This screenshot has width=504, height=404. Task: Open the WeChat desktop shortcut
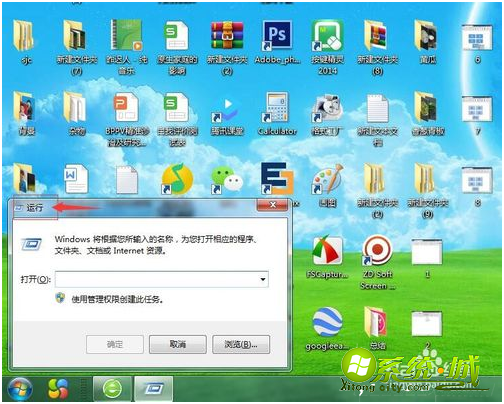click(227, 180)
